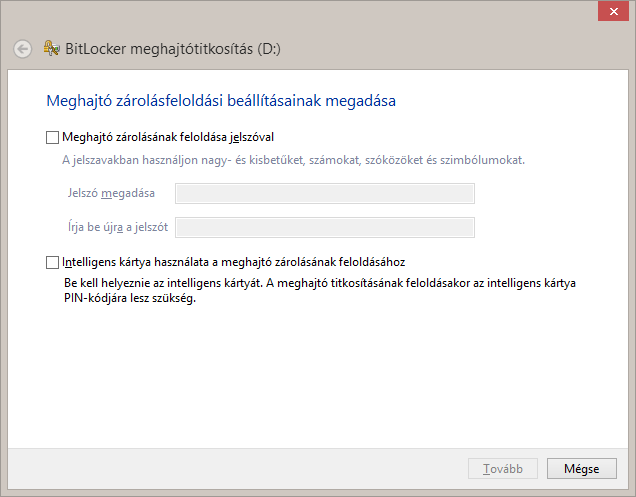Enable 'Meghajtó zárolásának feloldása jelszóval' checkbox
Image resolution: width=636 pixels, height=497 pixels.
coord(52,138)
